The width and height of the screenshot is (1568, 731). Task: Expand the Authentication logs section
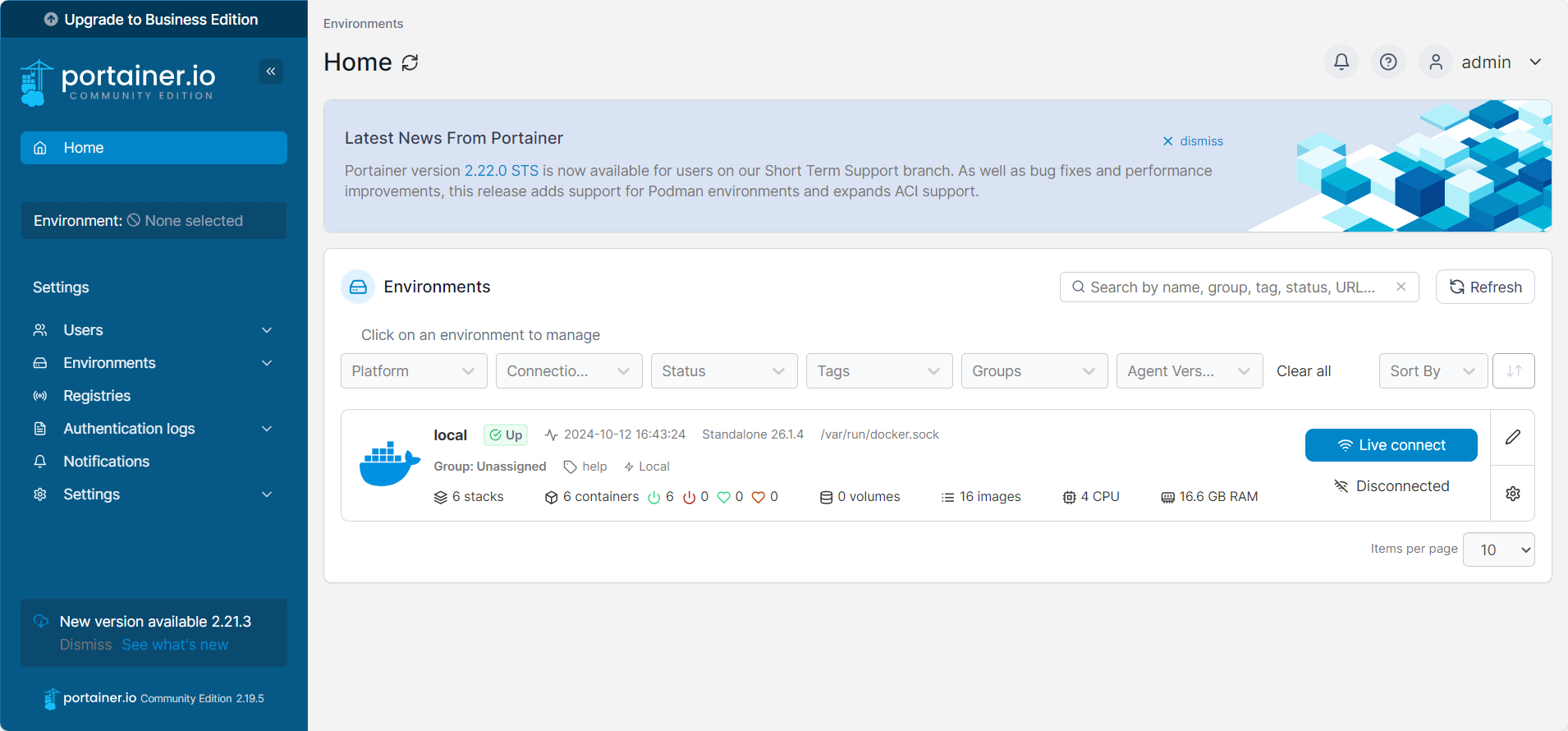(267, 429)
